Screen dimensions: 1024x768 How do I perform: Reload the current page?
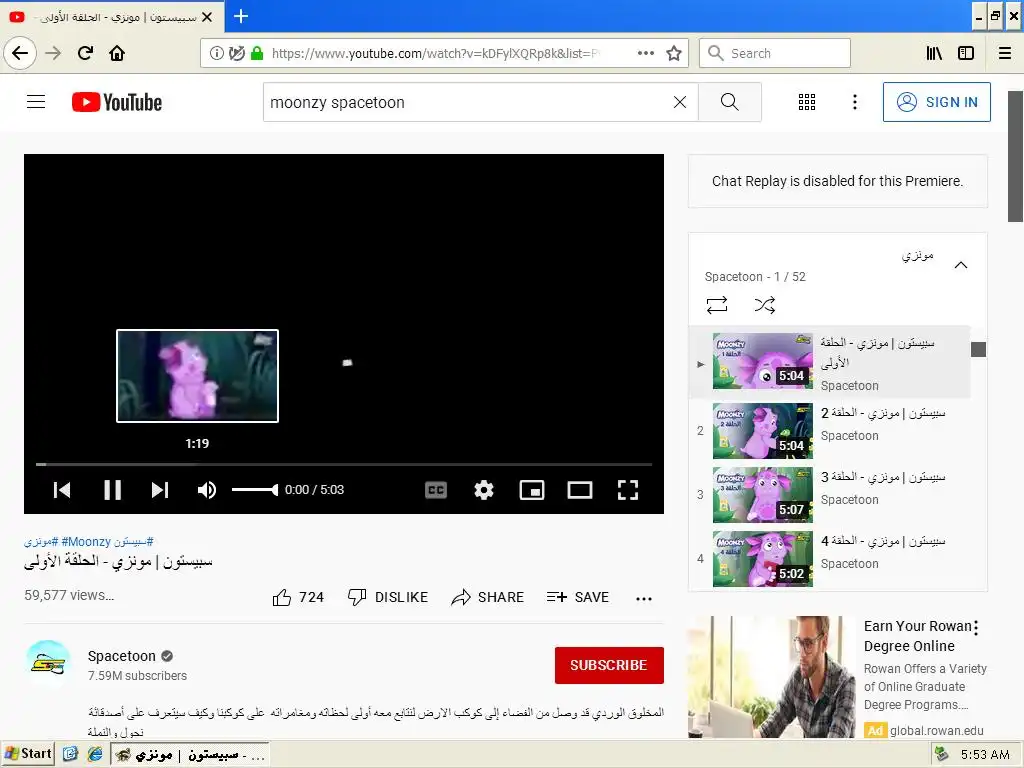85,53
